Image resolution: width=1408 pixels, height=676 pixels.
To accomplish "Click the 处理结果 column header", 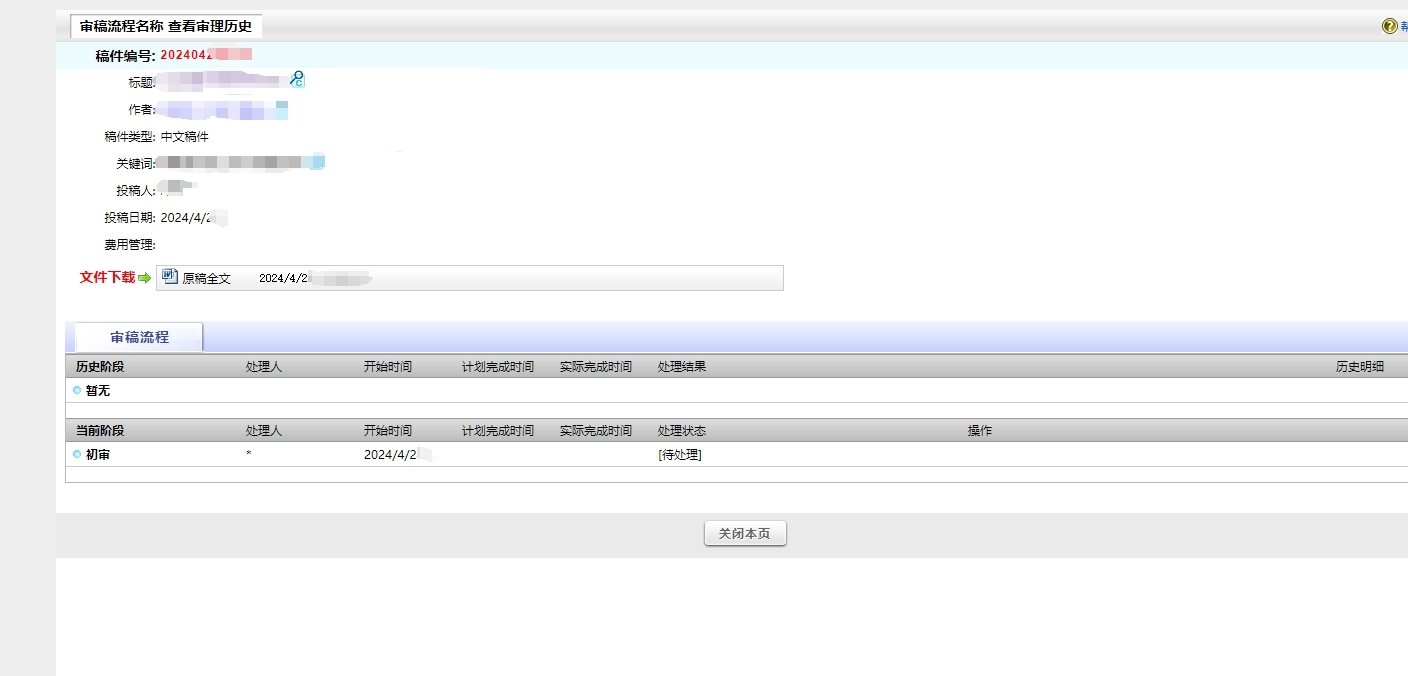I will tap(682, 367).
